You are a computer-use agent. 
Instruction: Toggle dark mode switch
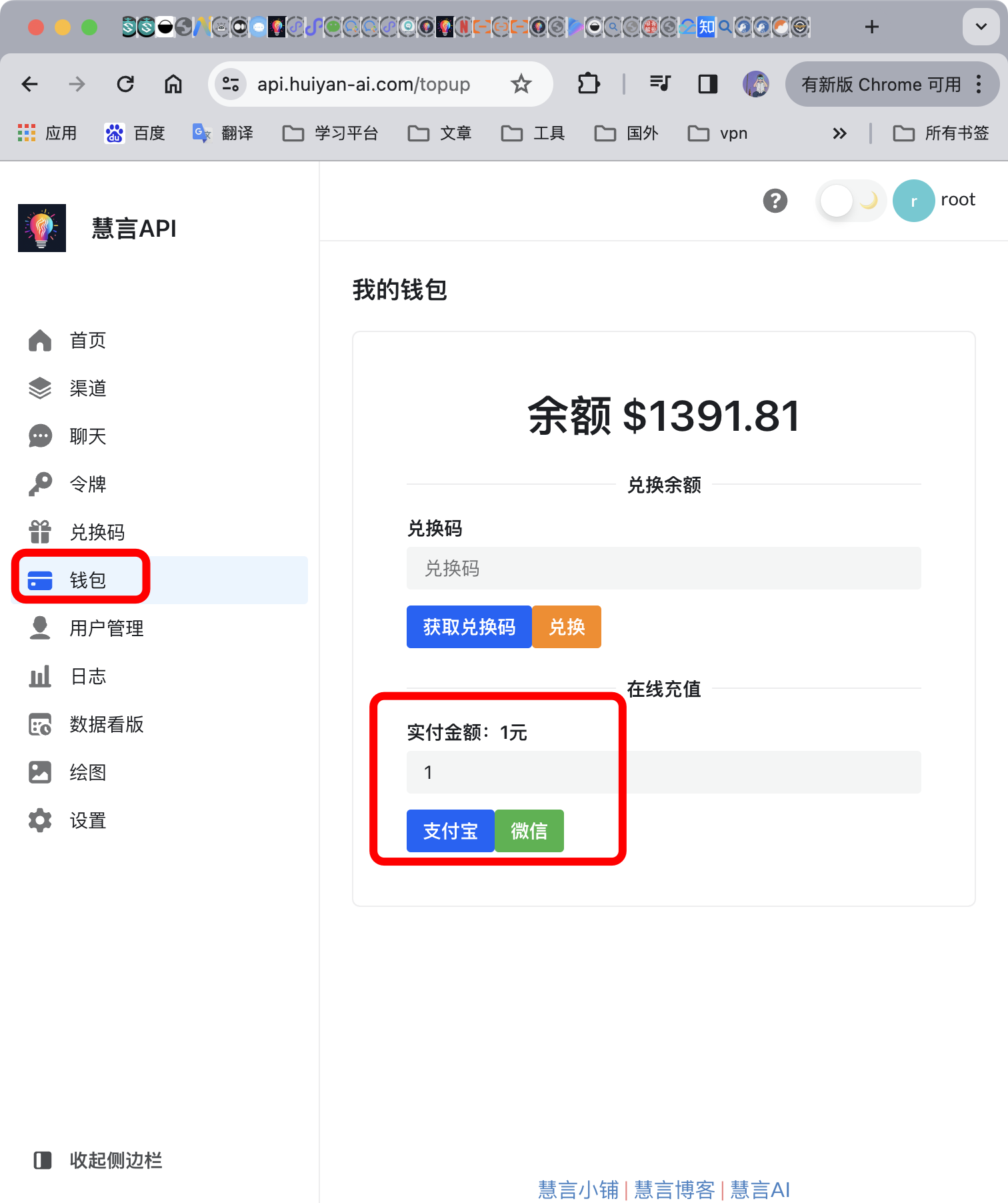coord(850,201)
